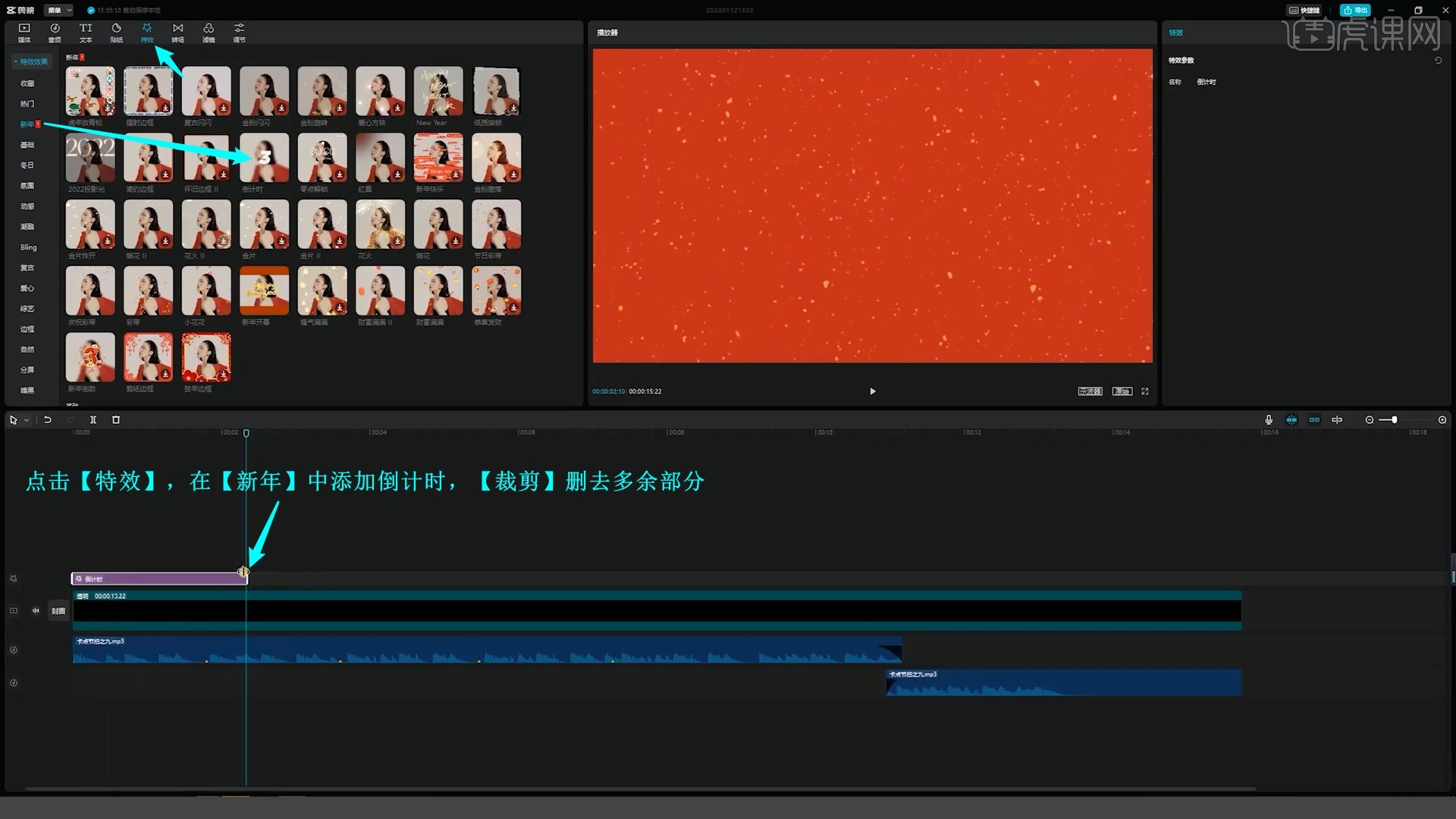Image resolution: width=1456 pixels, height=819 pixels.
Task: Delete the selected clip
Action: point(116,419)
